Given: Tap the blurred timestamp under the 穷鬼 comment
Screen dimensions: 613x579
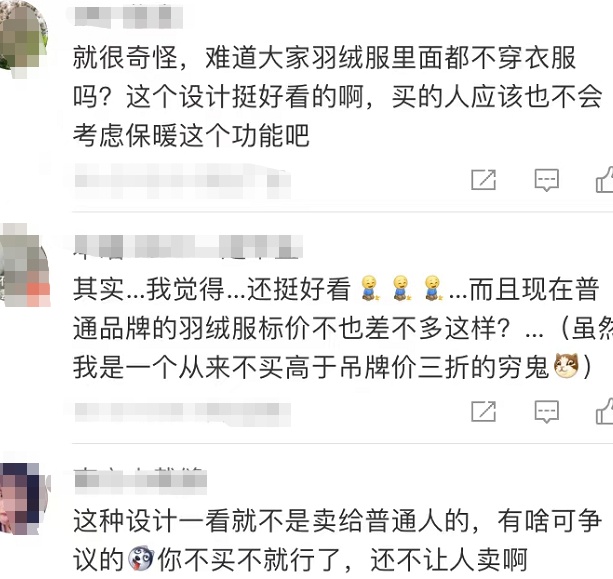Looking at the screenshot, I should (x=182, y=412).
